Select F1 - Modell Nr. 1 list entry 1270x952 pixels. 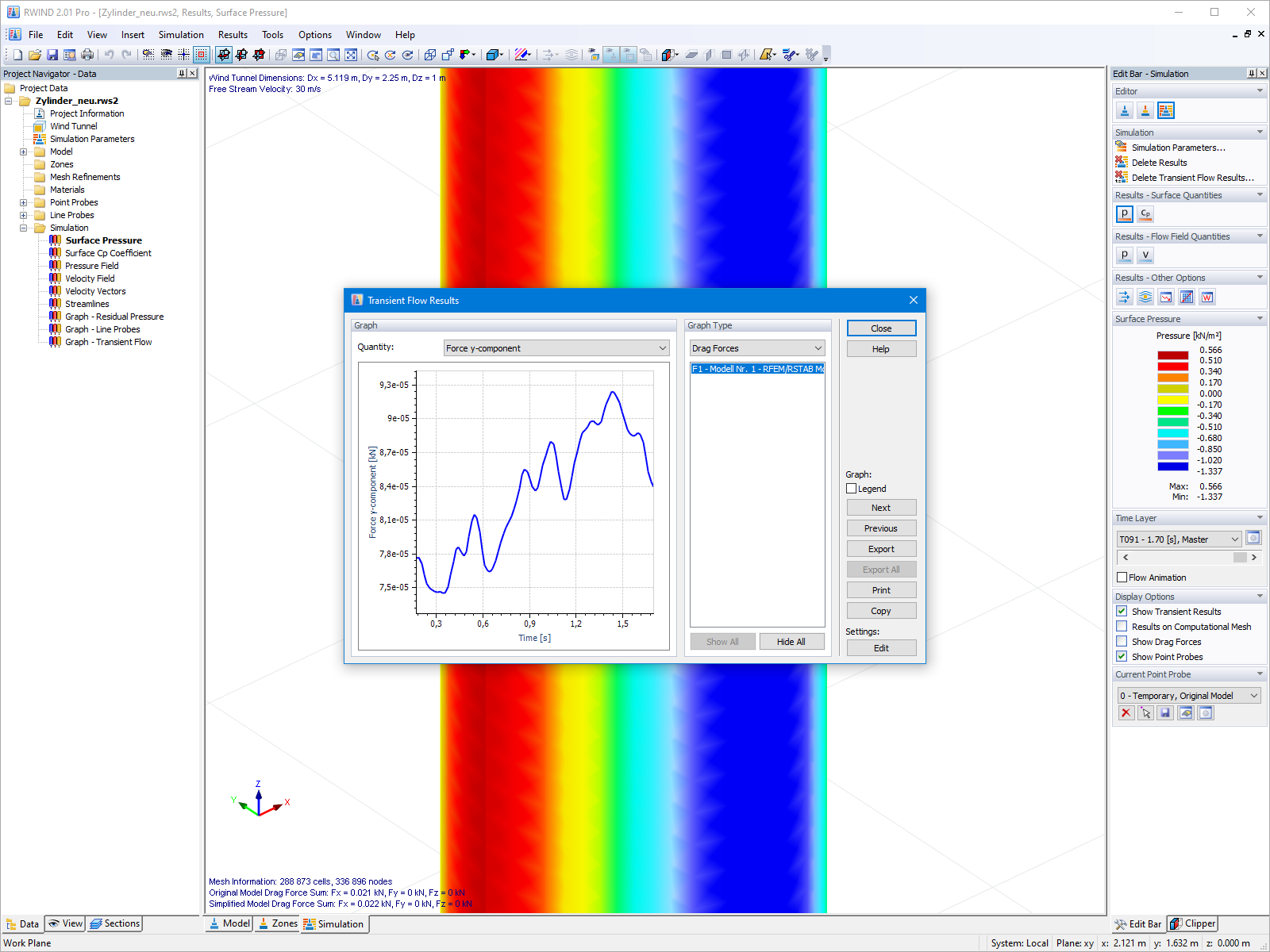pos(757,369)
